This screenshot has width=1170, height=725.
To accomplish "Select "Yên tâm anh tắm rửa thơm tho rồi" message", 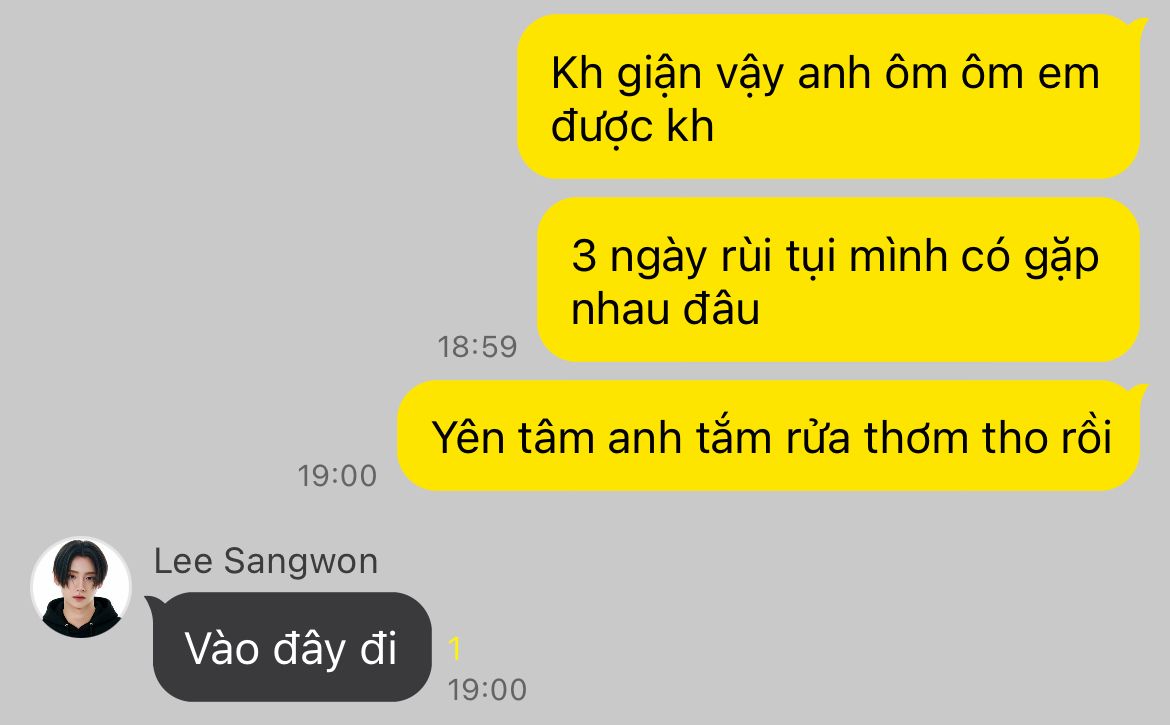I will point(769,436).
